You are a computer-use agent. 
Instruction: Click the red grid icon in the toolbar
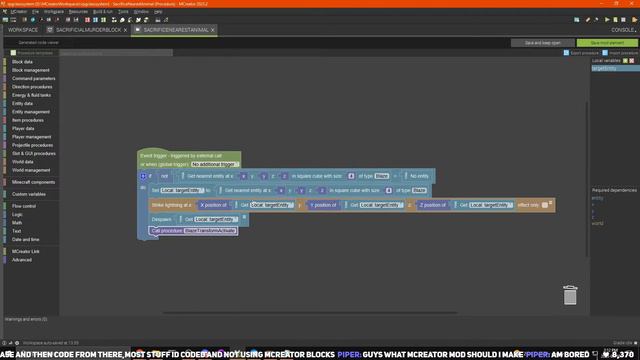[87, 20]
